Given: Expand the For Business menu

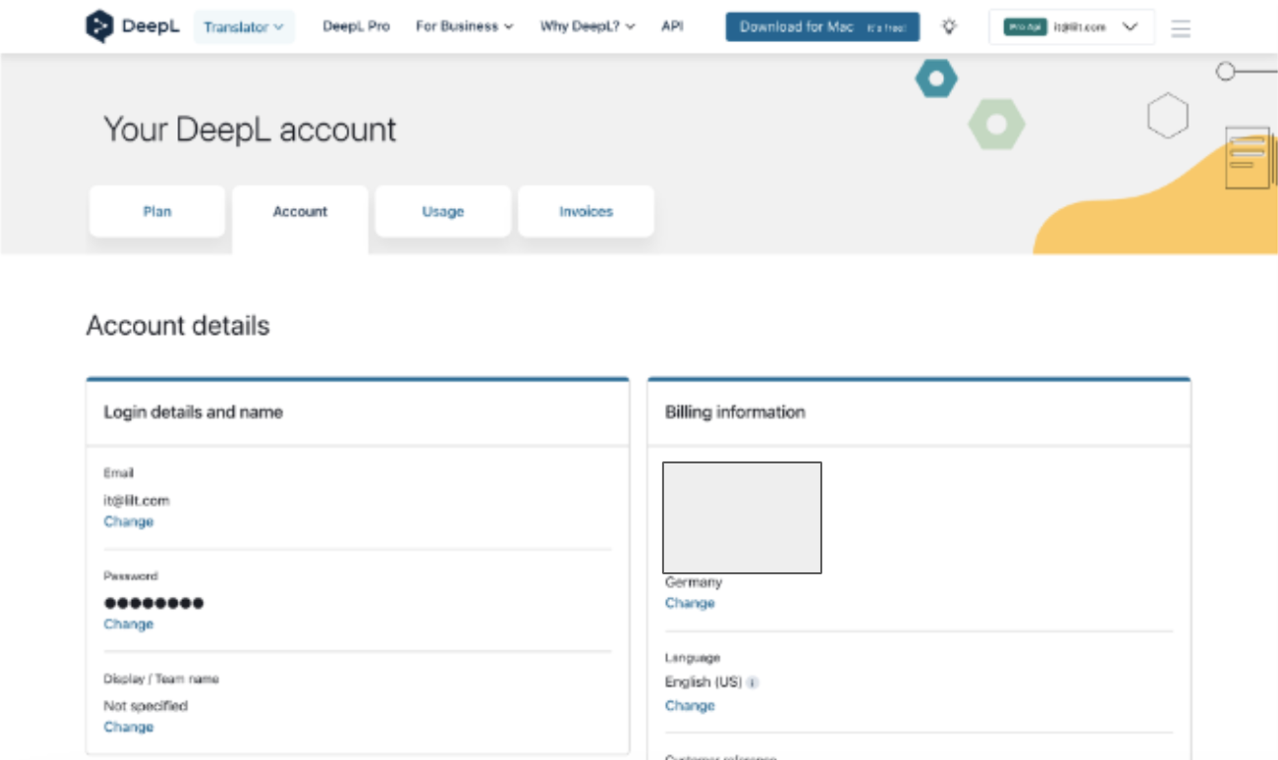Looking at the screenshot, I should click(464, 26).
